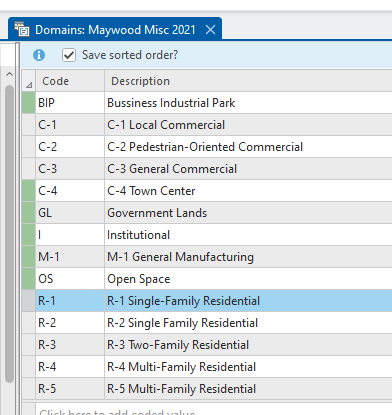Click the C-1 code cell
392x415 pixels.
tap(70, 125)
